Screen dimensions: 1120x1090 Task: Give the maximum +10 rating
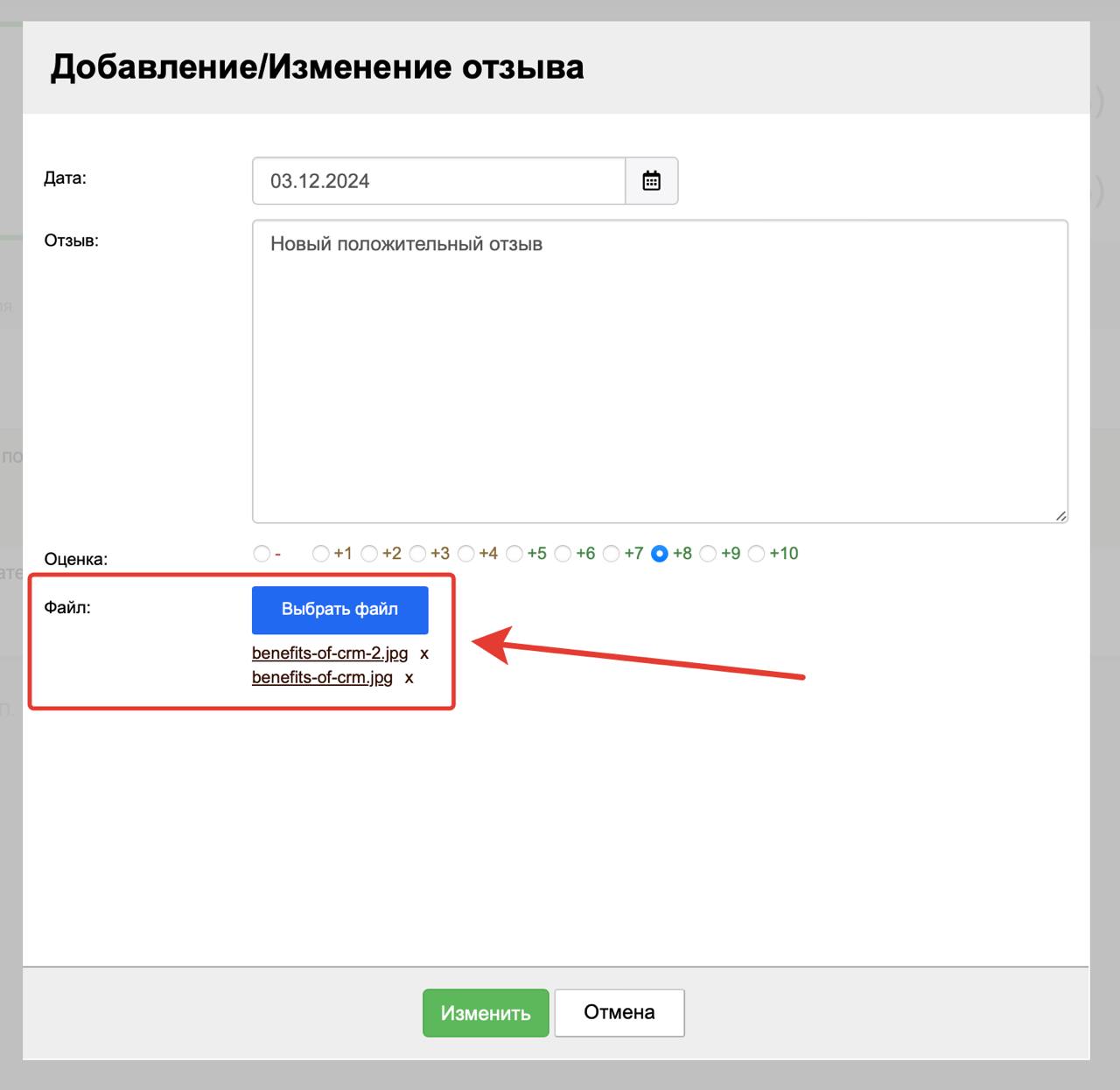point(757,554)
